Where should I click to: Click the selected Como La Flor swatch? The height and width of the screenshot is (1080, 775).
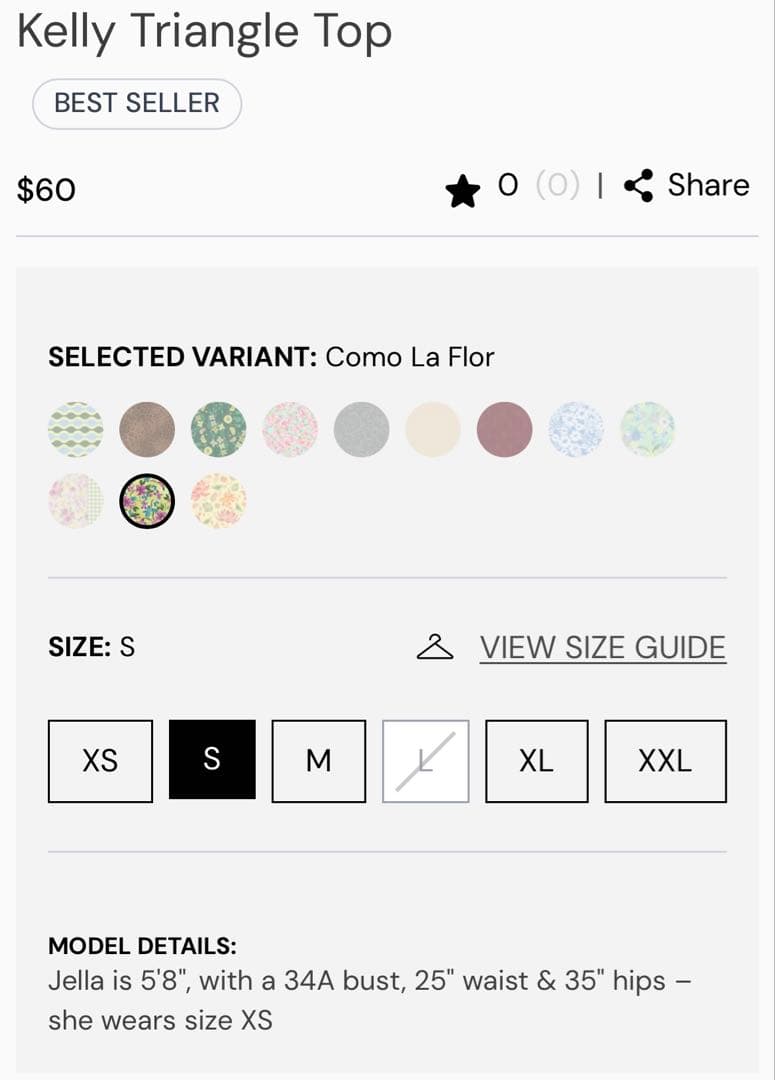click(x=147, y=501)
